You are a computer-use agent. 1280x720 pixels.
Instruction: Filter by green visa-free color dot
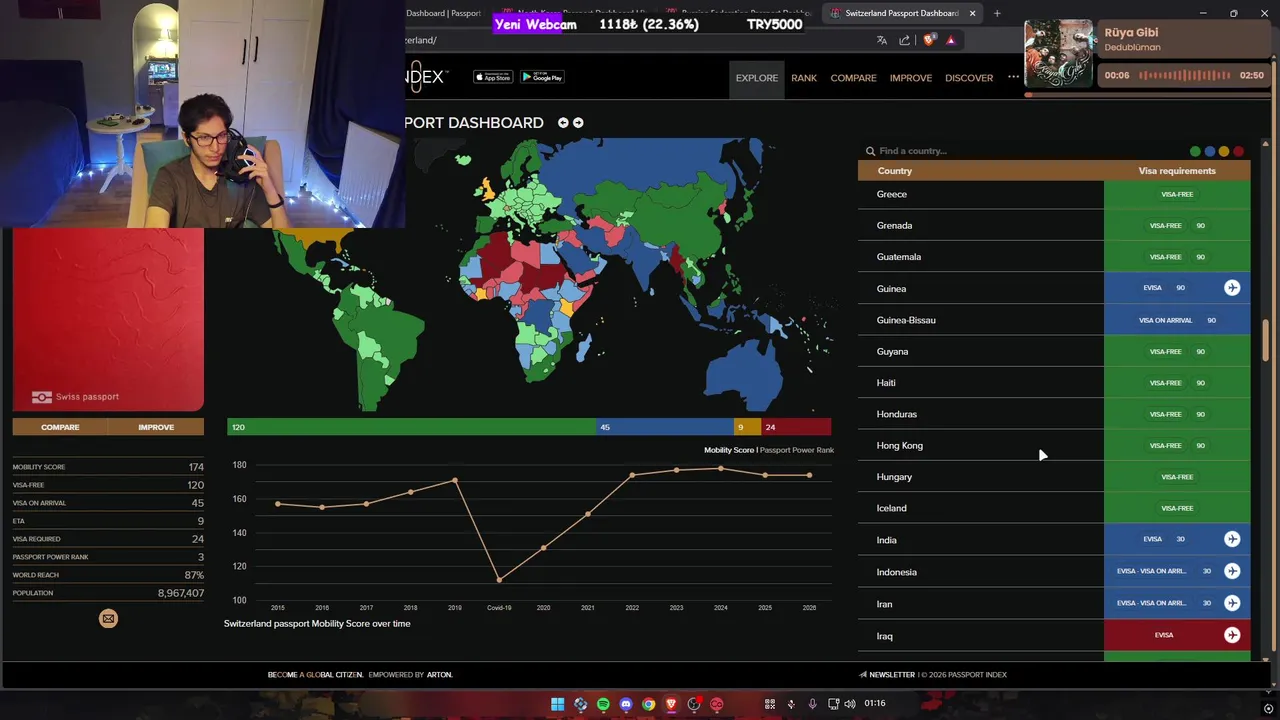pyautogui.click(x=1195, y=151)
